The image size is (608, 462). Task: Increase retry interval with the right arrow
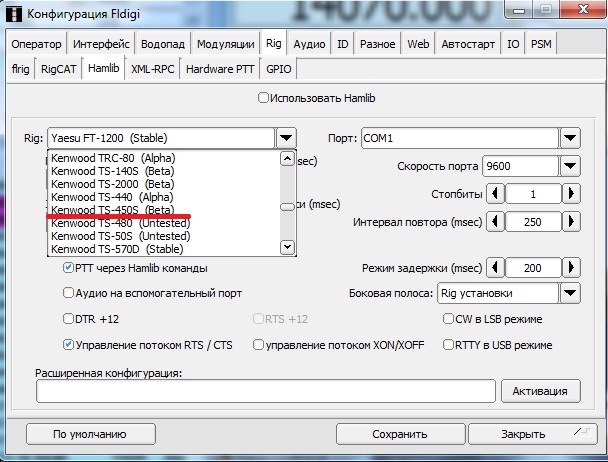pos(570,222)
